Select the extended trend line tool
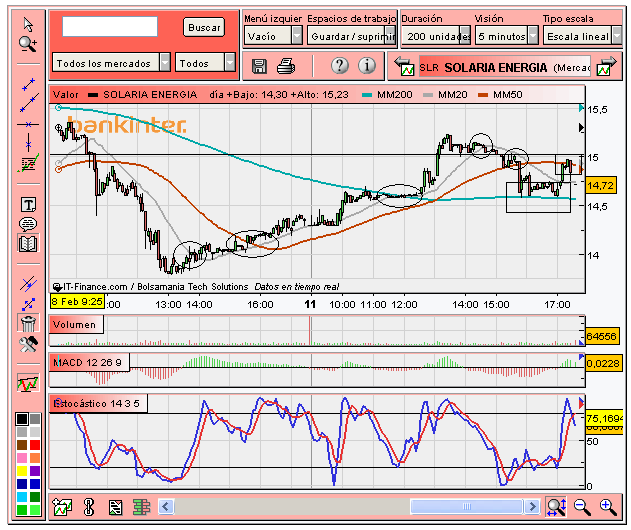This screenshot has width=631, height=530. point(29,103)
